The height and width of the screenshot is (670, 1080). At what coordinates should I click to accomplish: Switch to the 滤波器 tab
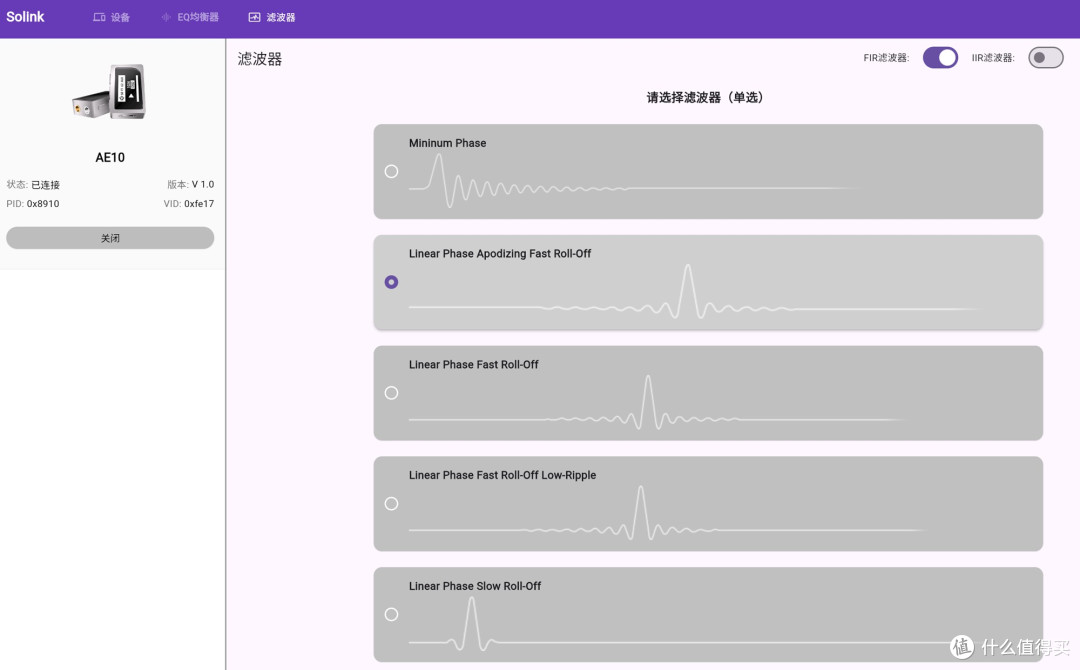pyautogui.click(x=272, y=17)
